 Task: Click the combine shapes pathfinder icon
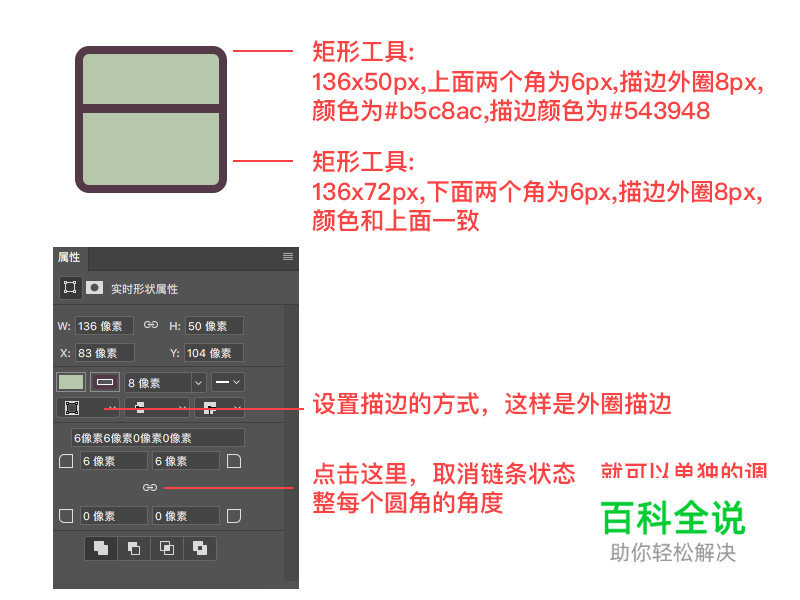pos(101,548)
